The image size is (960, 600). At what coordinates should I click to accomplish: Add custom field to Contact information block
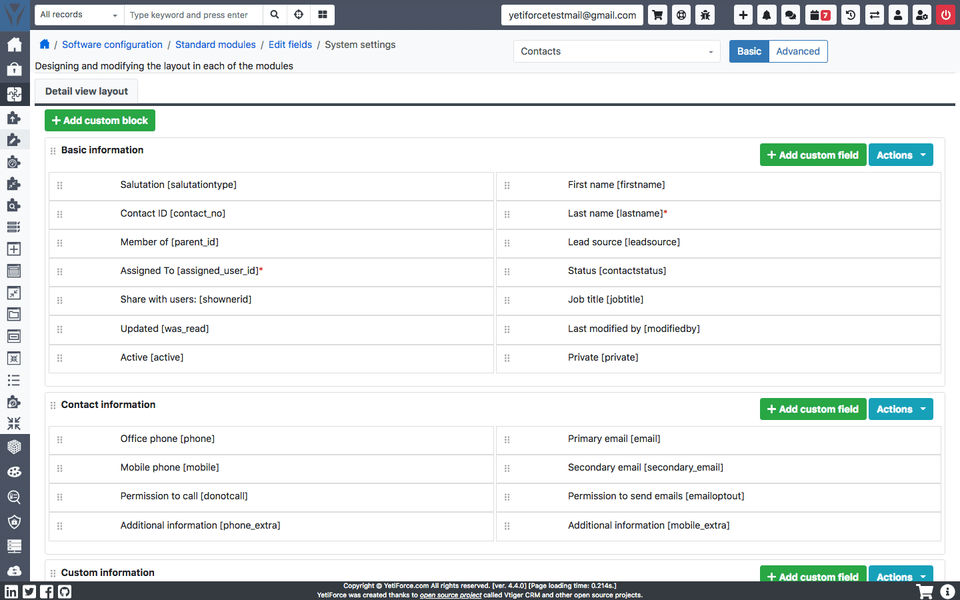point(813,409)
